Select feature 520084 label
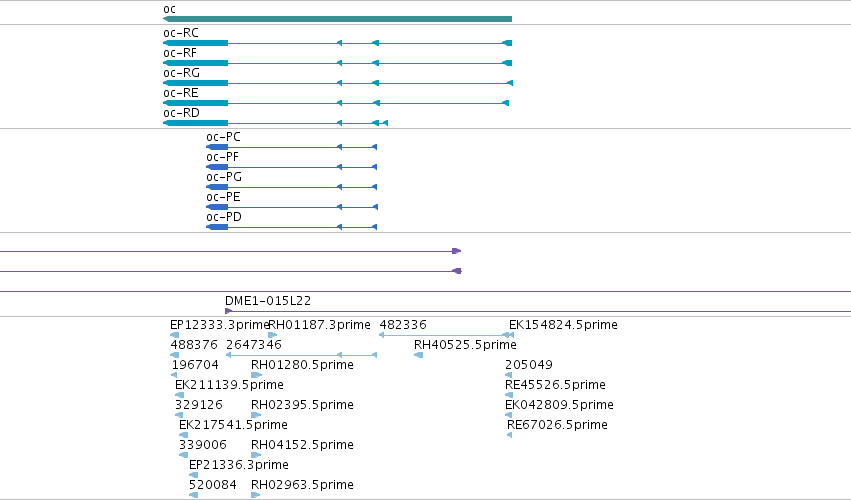This screenshot has width=851, height=500. click(x=213, y=485)
